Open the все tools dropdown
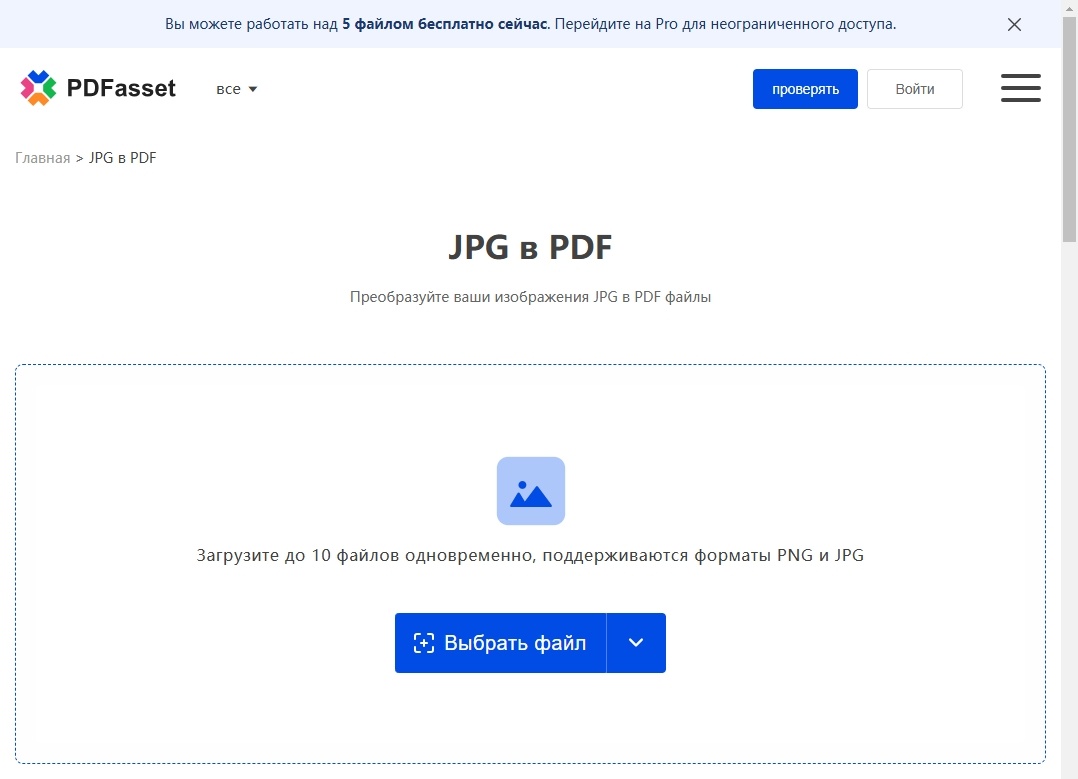This screenshot has height=779, width=1078. click(x=236, y=88)
